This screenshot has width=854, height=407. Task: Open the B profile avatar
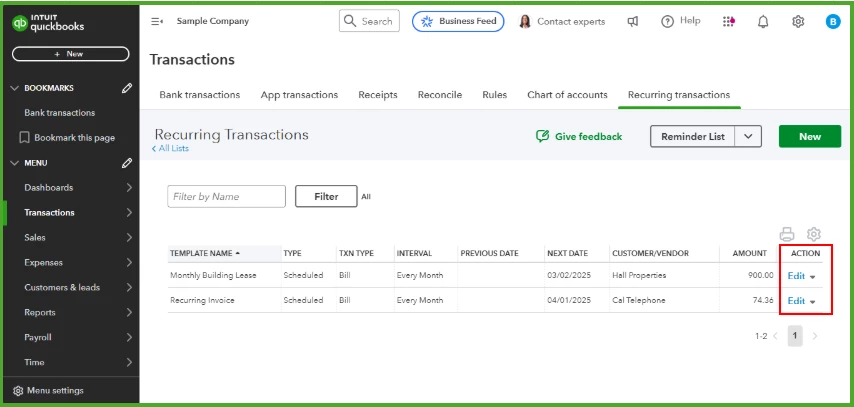click(833, 21)
